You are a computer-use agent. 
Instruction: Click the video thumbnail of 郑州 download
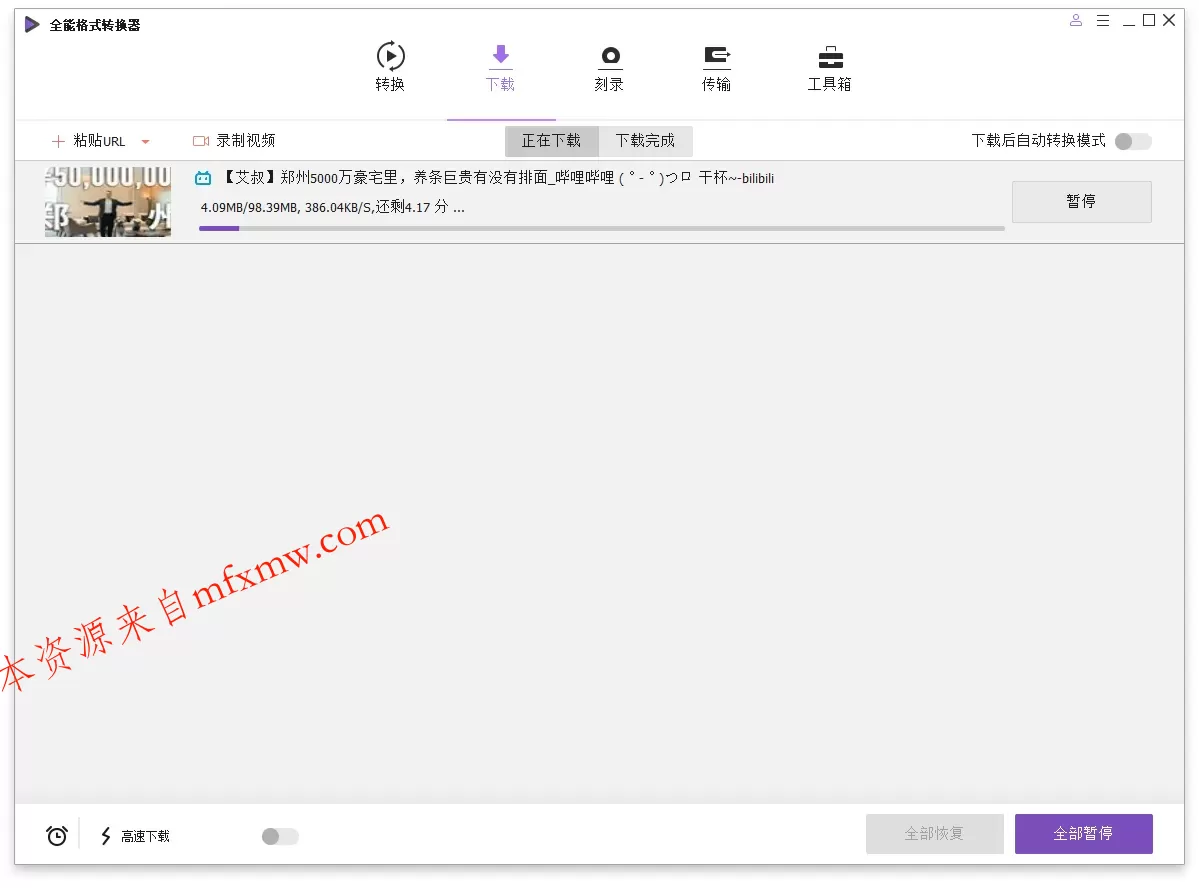pyautogui.click(x=108, y=202)
